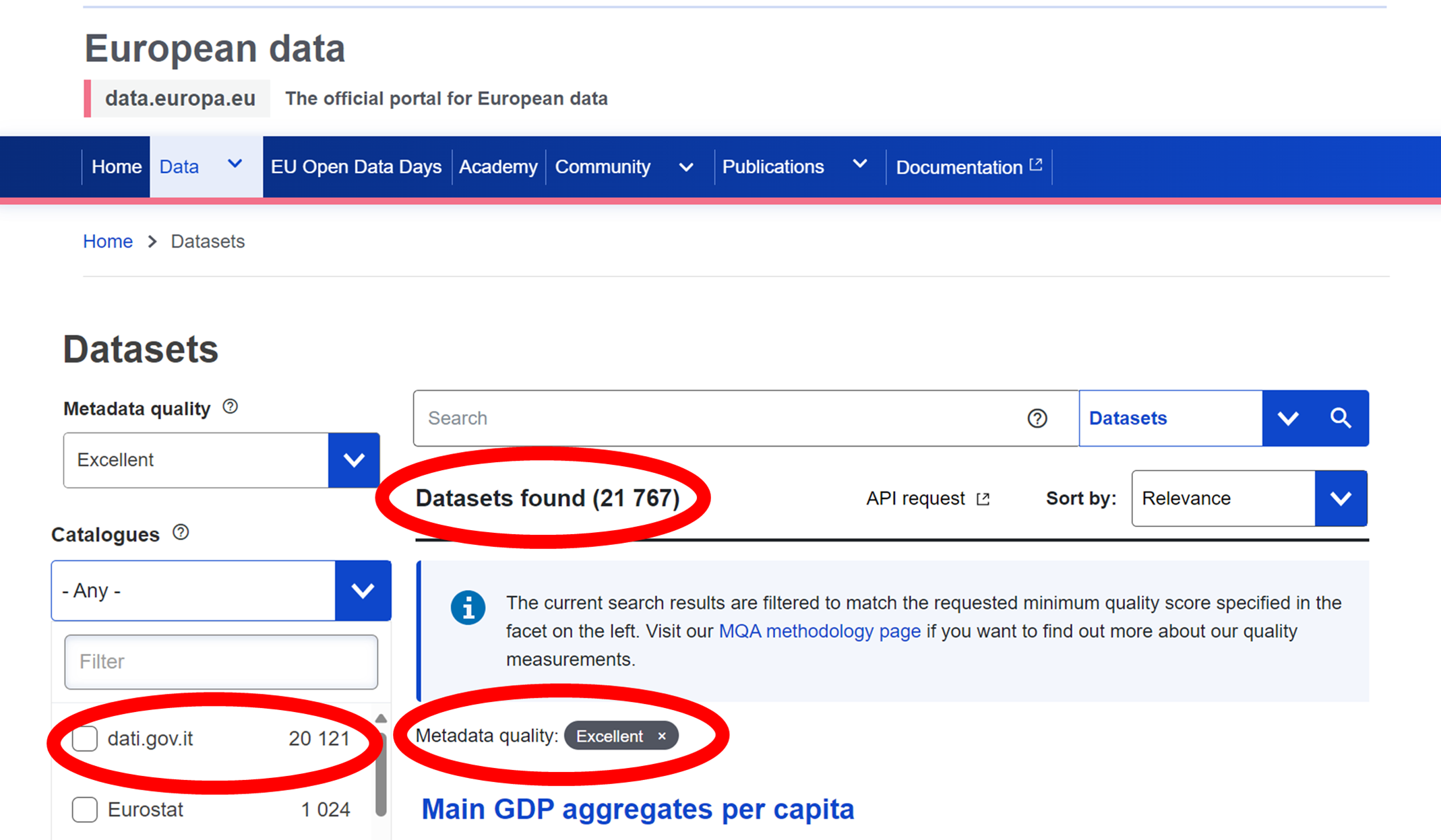The width and height of the screenshot is (1441, 840).
Task: Click the Catalogues help question icon
Action: [181, 533]
